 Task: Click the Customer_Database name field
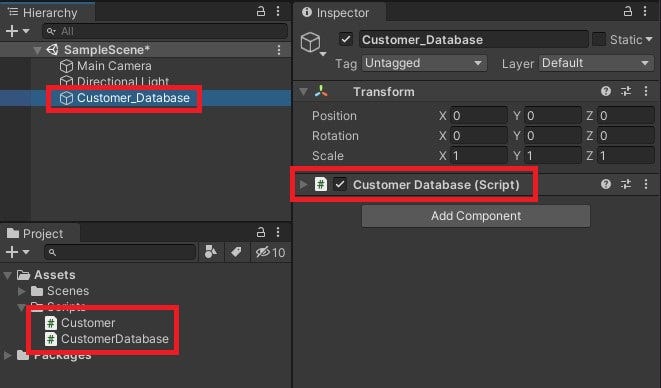pyautogui.click(x=474, y=40)
